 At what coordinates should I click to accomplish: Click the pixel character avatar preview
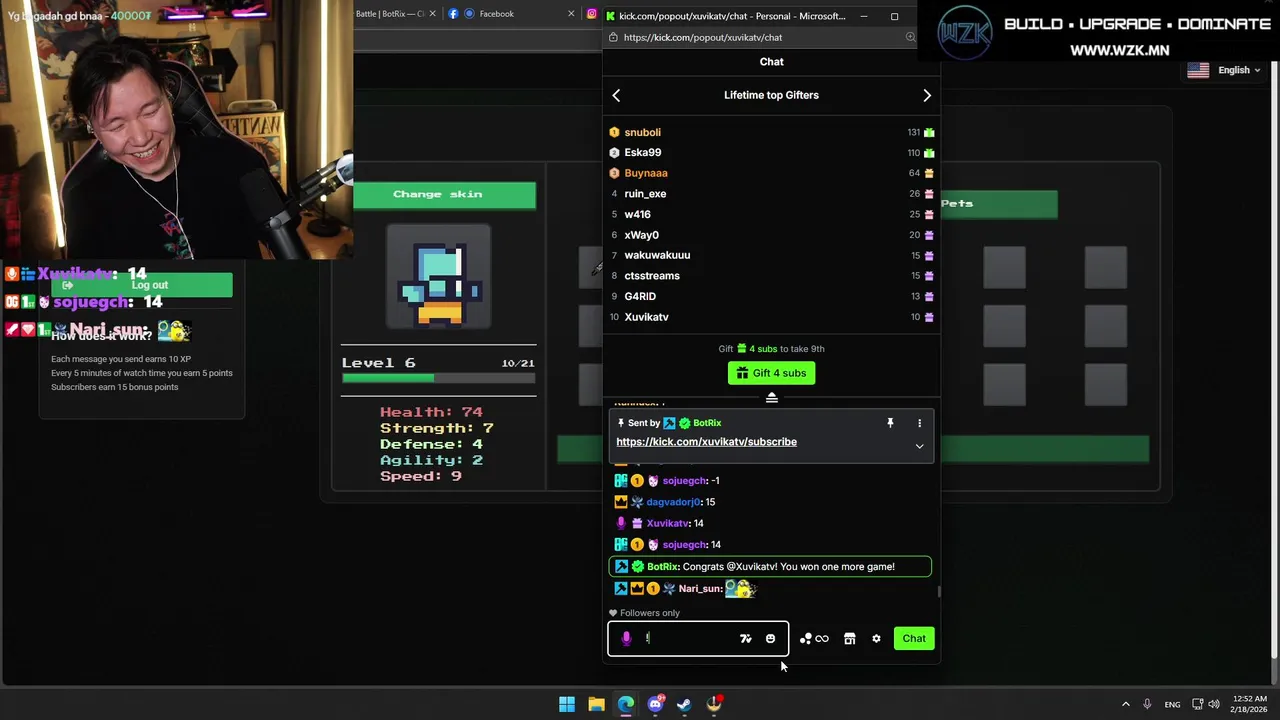click(x=439, y=276)
